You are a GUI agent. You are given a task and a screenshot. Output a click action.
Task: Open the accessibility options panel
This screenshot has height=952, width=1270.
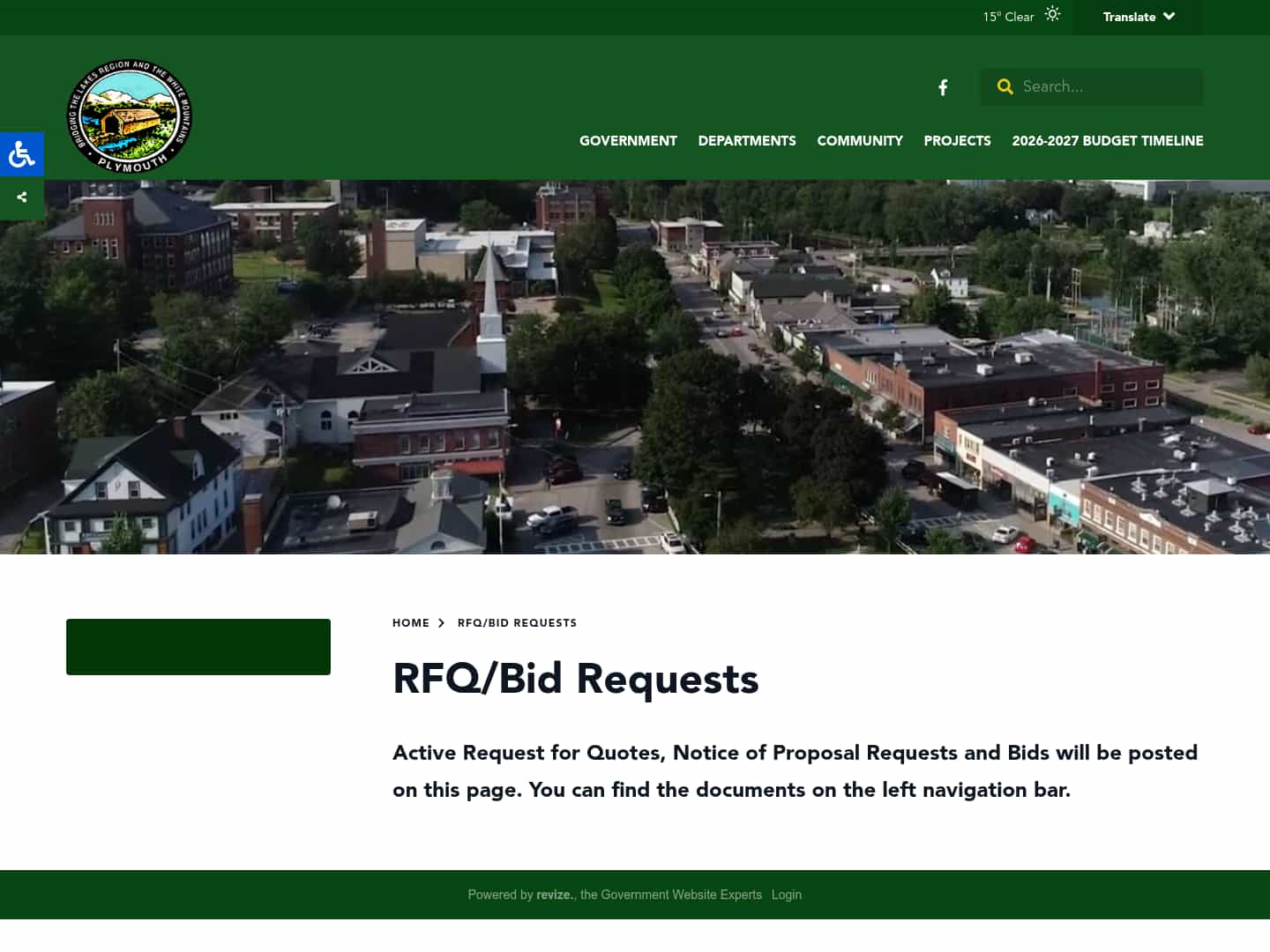(x=21, y=154)
